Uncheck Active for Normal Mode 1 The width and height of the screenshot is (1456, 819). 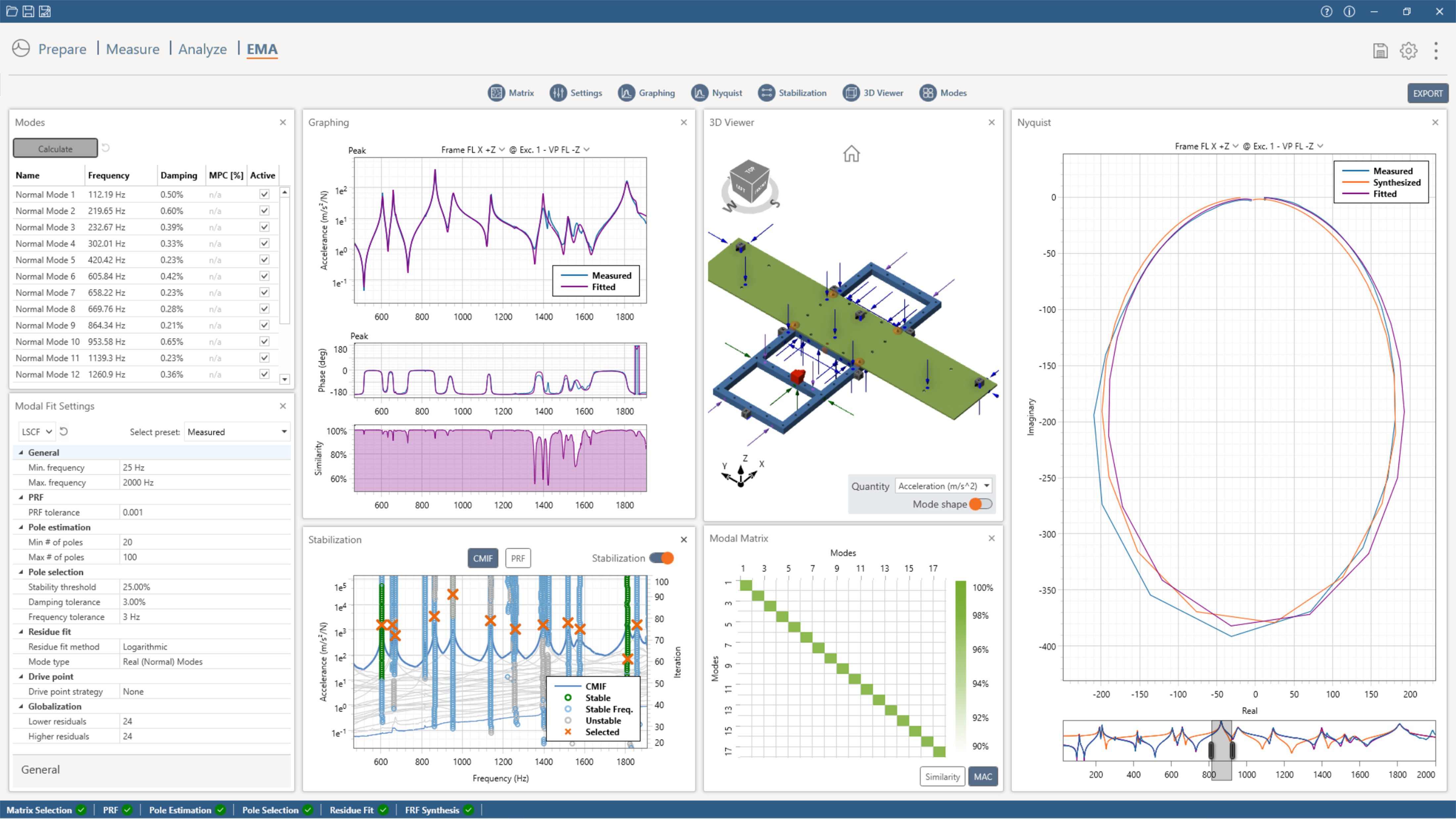264,194
